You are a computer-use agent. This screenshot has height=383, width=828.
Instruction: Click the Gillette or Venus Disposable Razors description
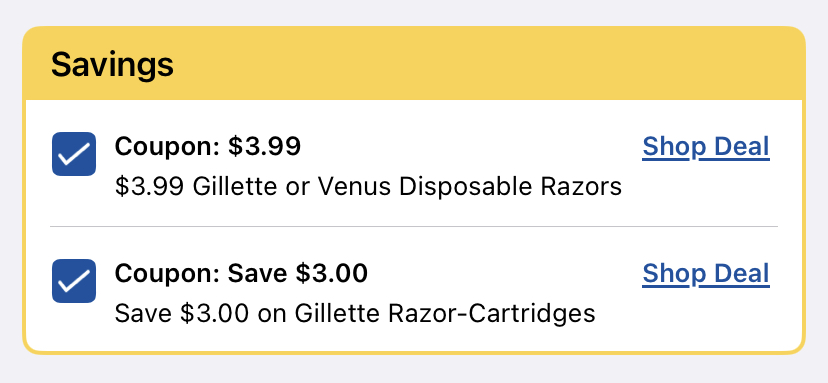point(368,186)
